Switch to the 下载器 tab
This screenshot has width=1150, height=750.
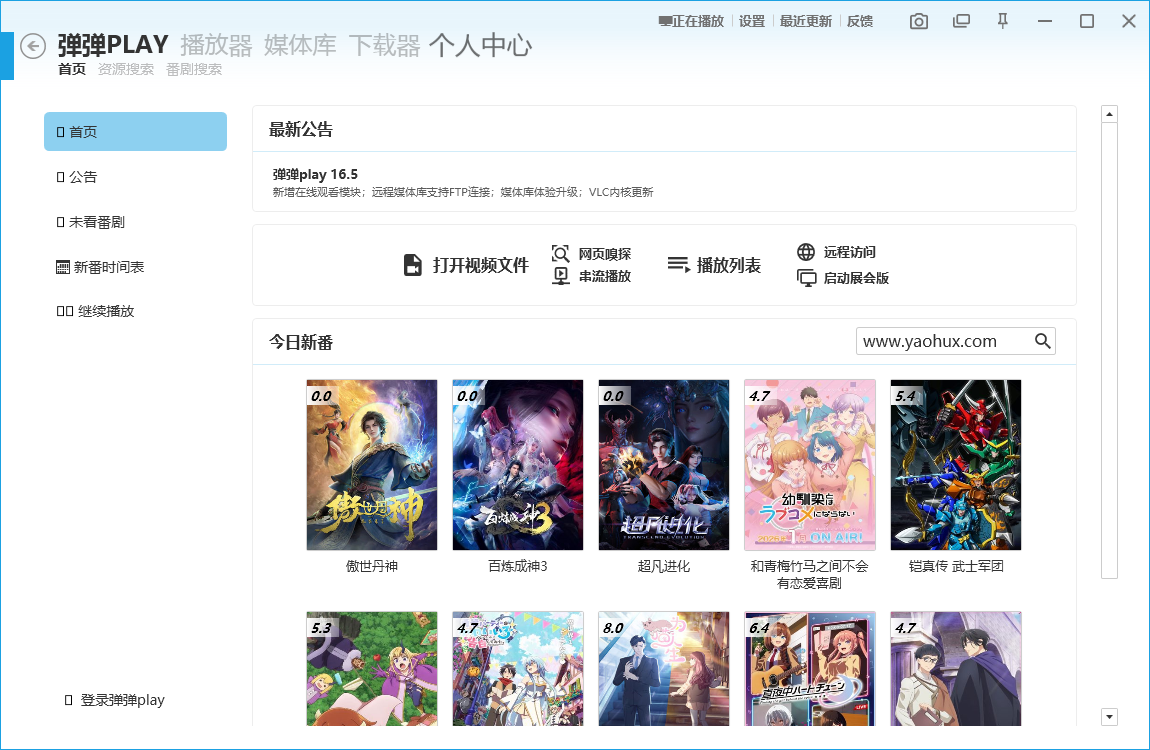click(384, 45)
